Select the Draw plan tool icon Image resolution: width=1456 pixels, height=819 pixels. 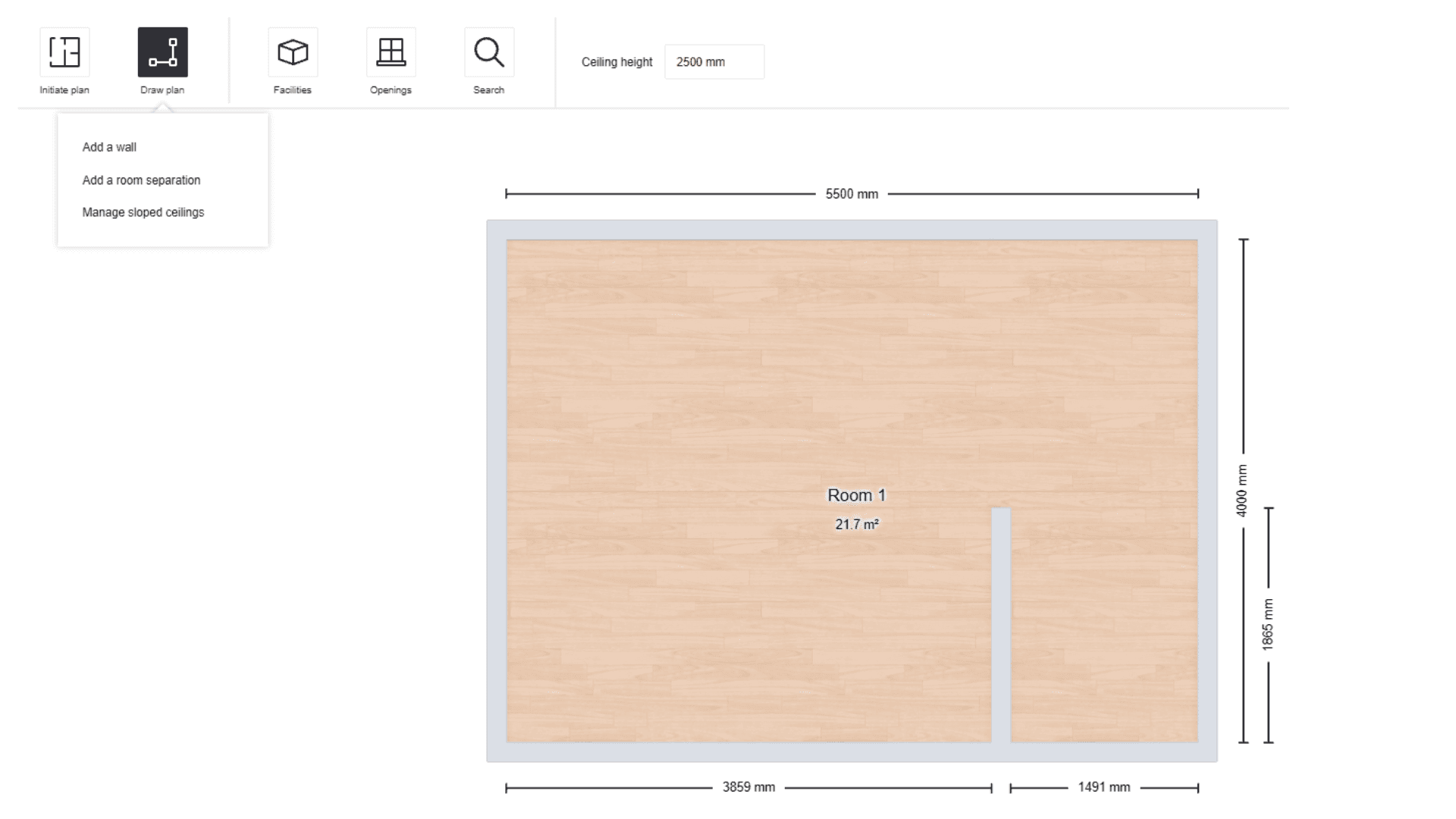tap(162, 52)
